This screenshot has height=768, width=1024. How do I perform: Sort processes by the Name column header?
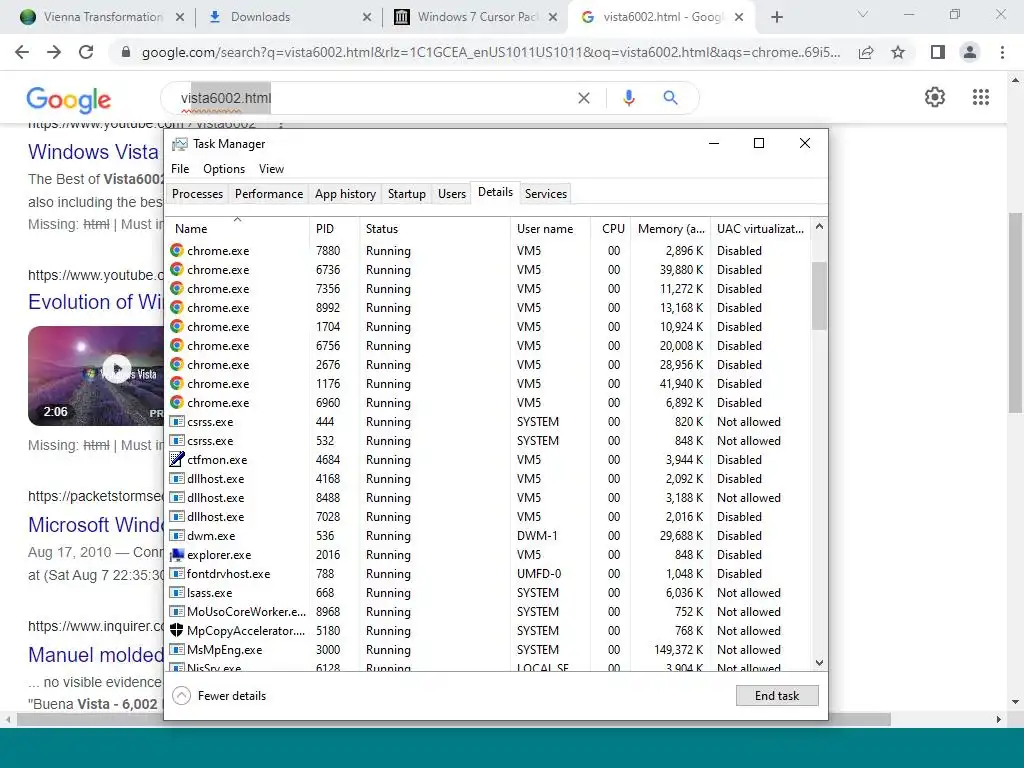(x=237, y=229)
